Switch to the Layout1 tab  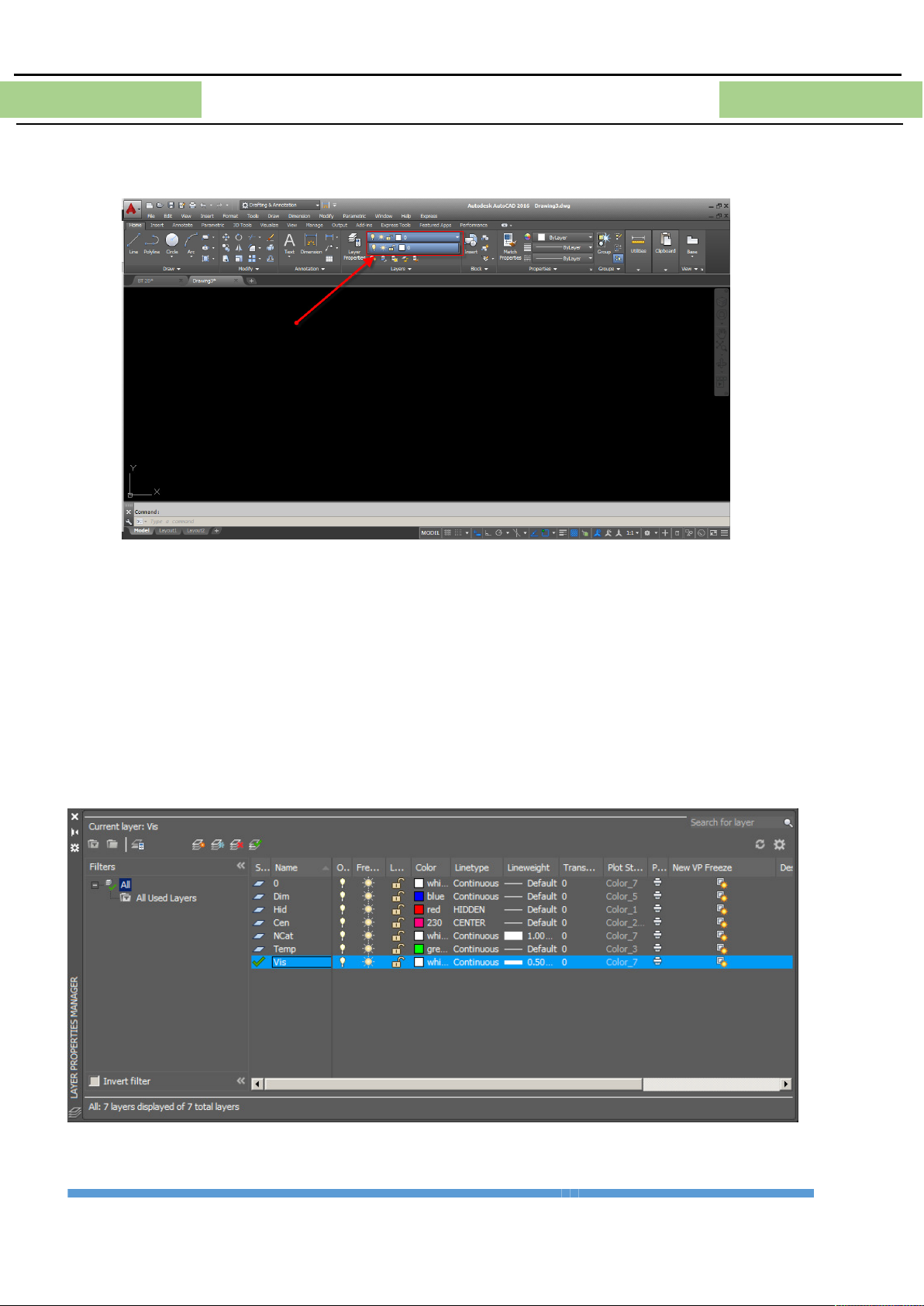point(167,531)
